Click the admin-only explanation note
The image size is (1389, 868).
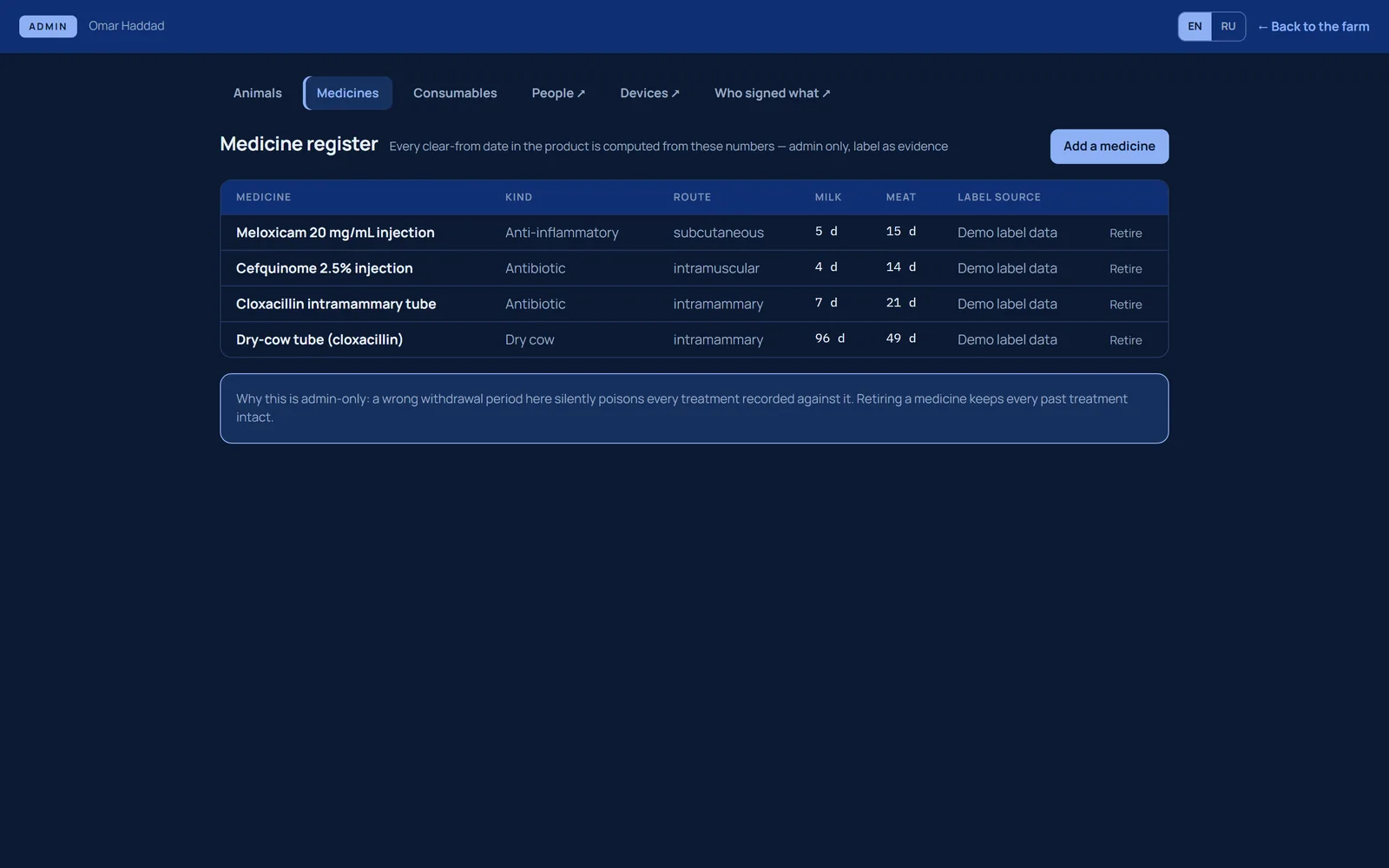coord(694,408)
